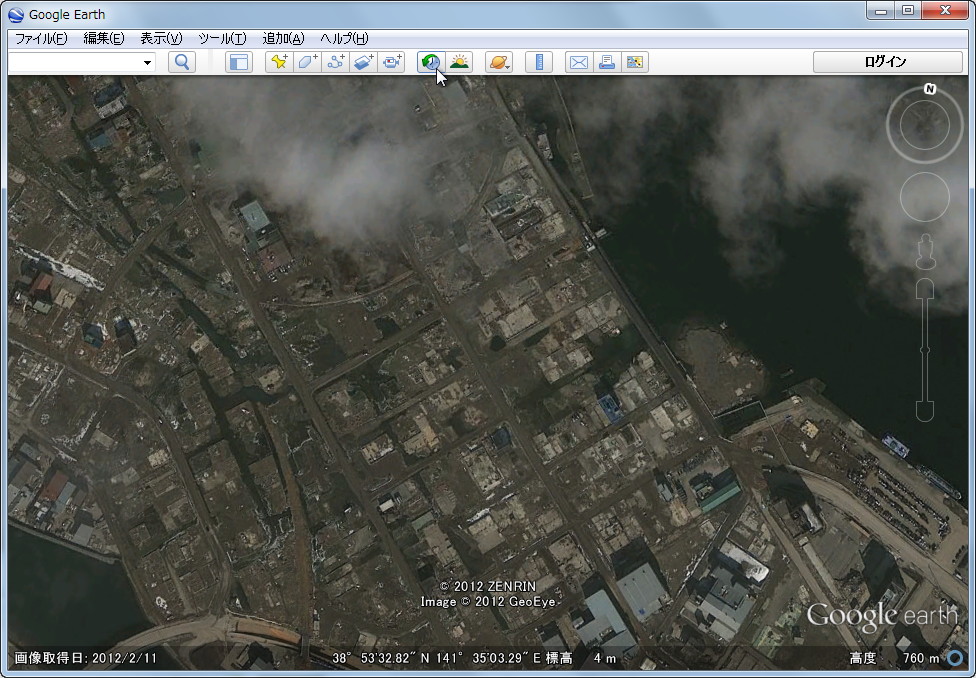Viewport: 976px width, 678px height.
Task: Add a placemark with pushpin icon
Action: coord(279,62)
